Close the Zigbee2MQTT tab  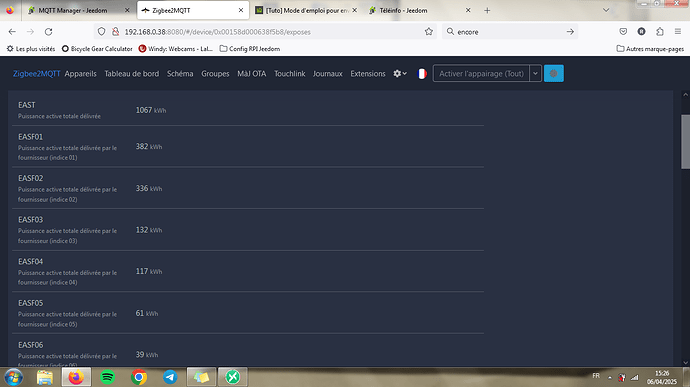241,10
